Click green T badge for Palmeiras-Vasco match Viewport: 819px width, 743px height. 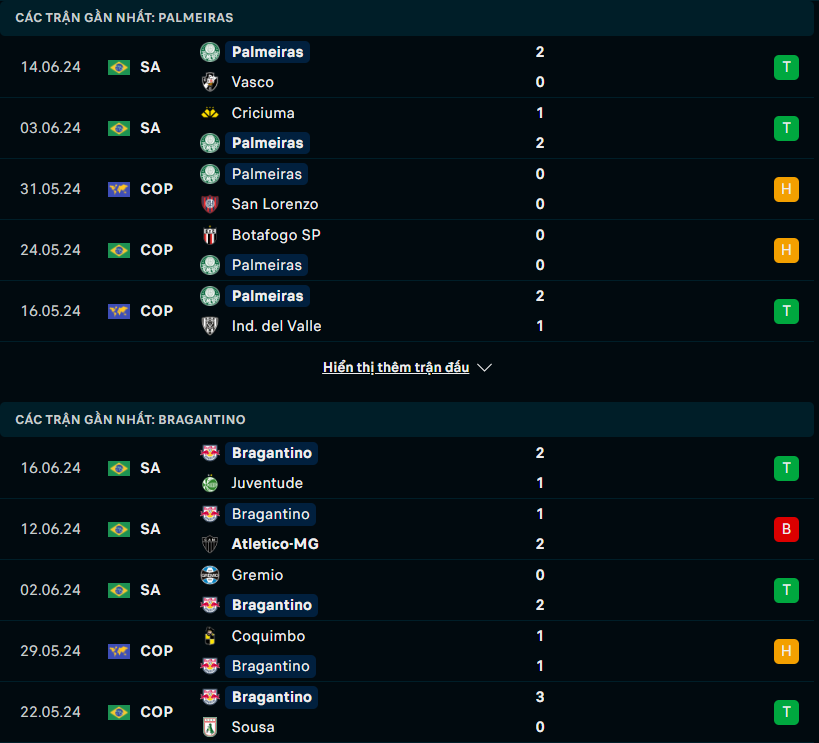[x=786, y=67]
